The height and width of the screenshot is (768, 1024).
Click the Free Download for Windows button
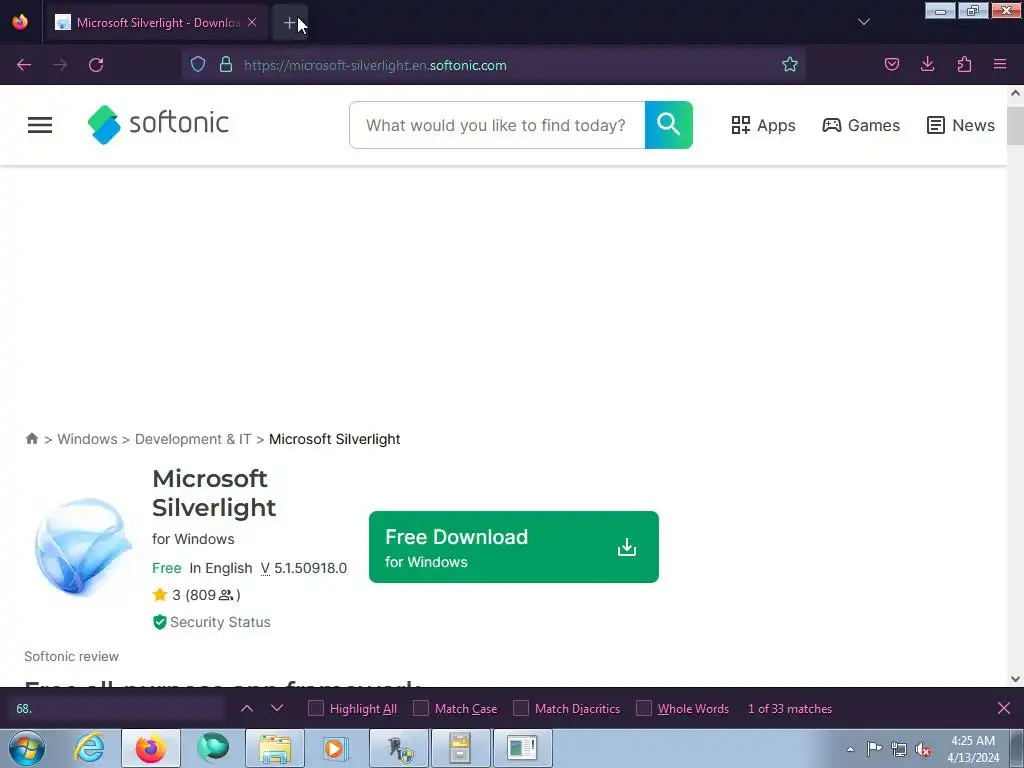pos(514,547)
